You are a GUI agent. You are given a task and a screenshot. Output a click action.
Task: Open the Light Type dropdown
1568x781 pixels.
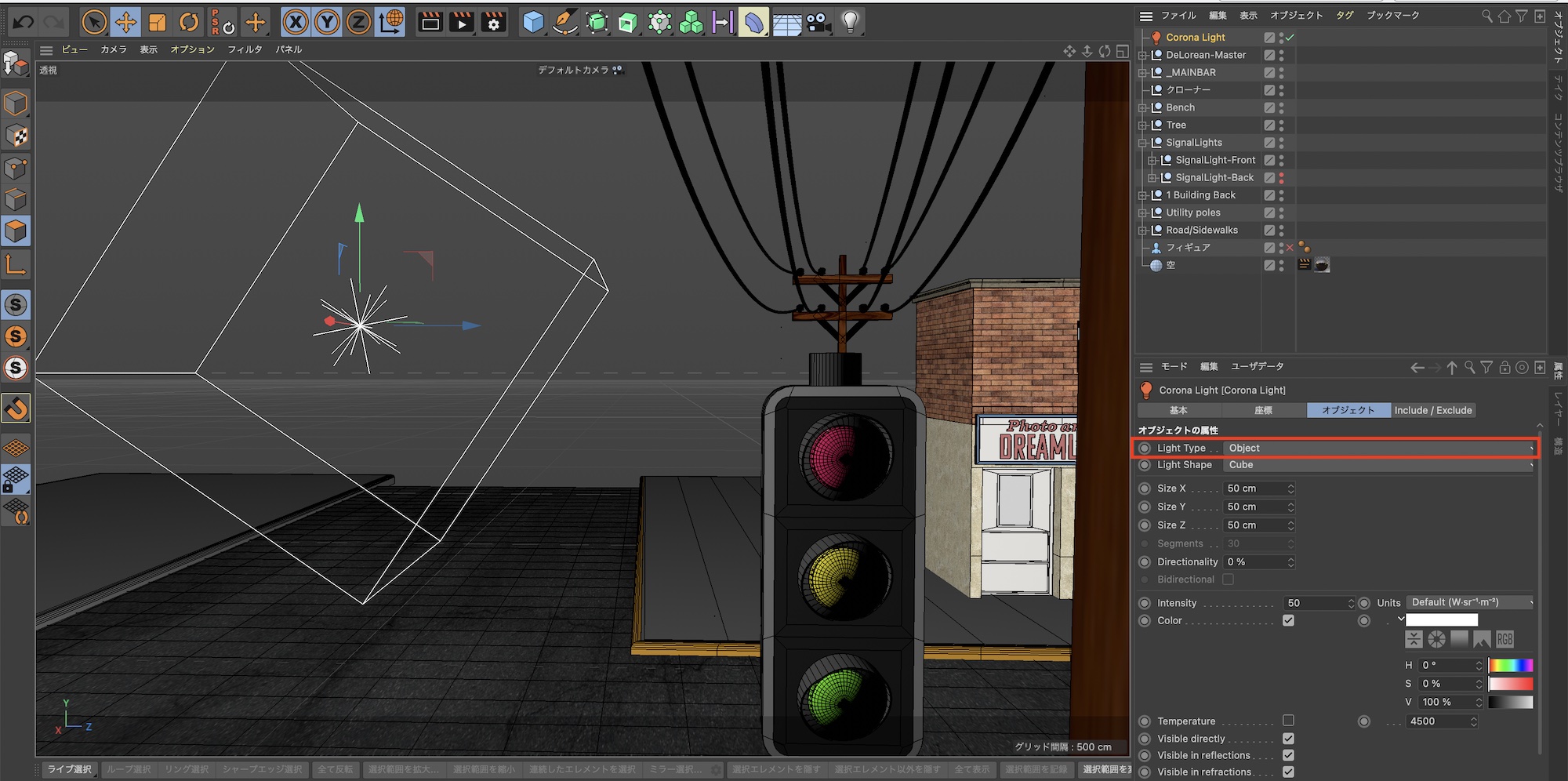click(x=1378, y=448)
